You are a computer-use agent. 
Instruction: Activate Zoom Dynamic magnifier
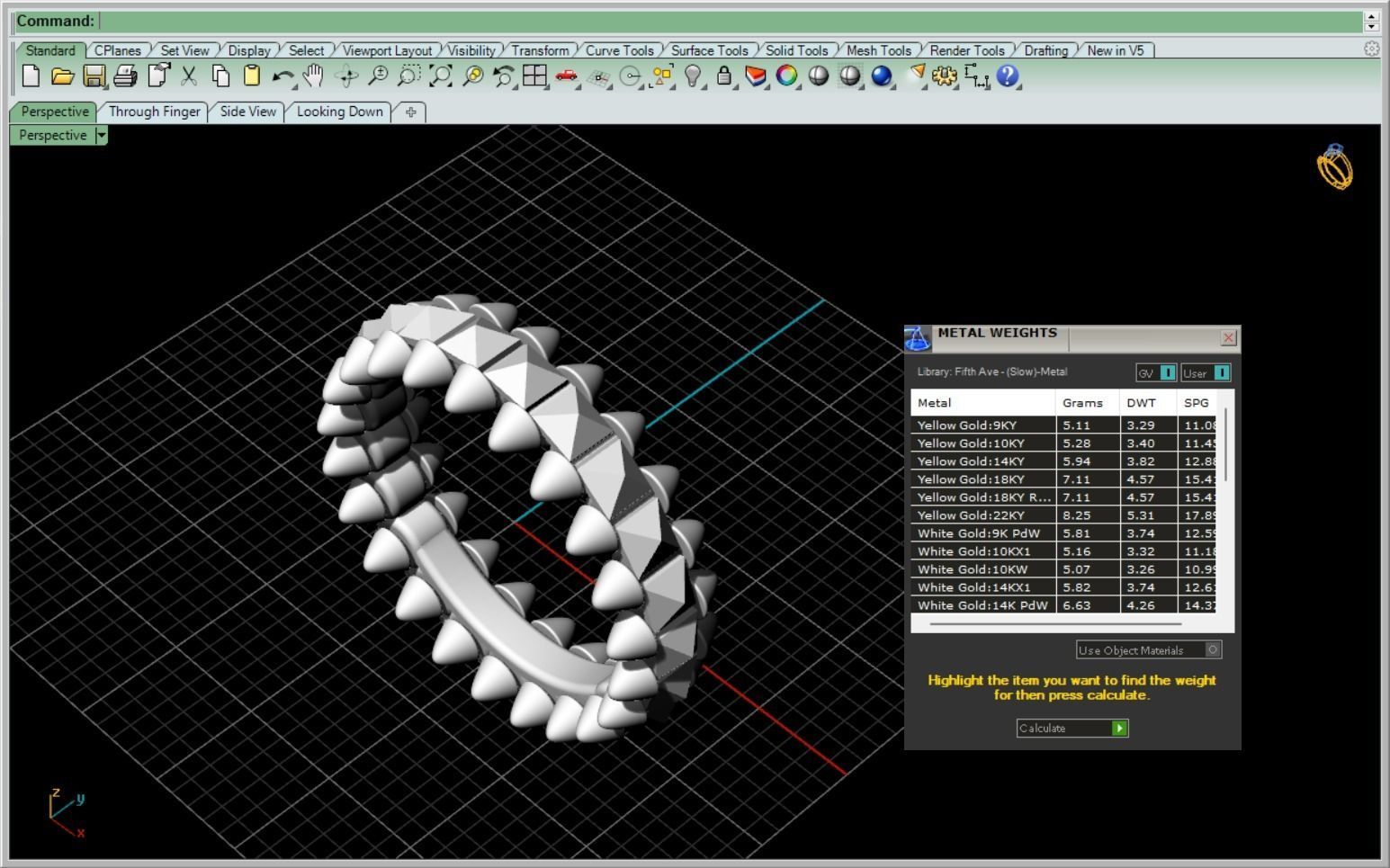[378, 76]
